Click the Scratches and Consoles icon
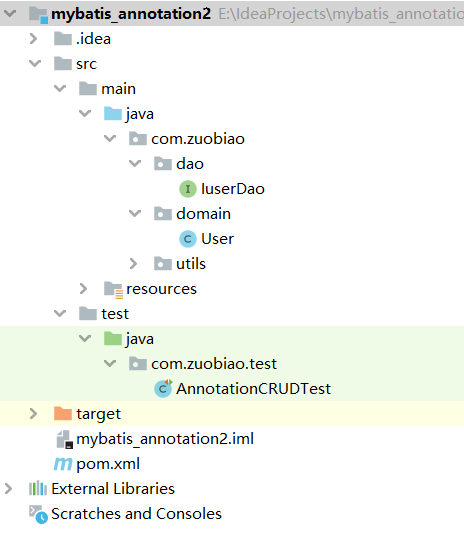Viewport: 464px width, 558px height. coord(38,514)
